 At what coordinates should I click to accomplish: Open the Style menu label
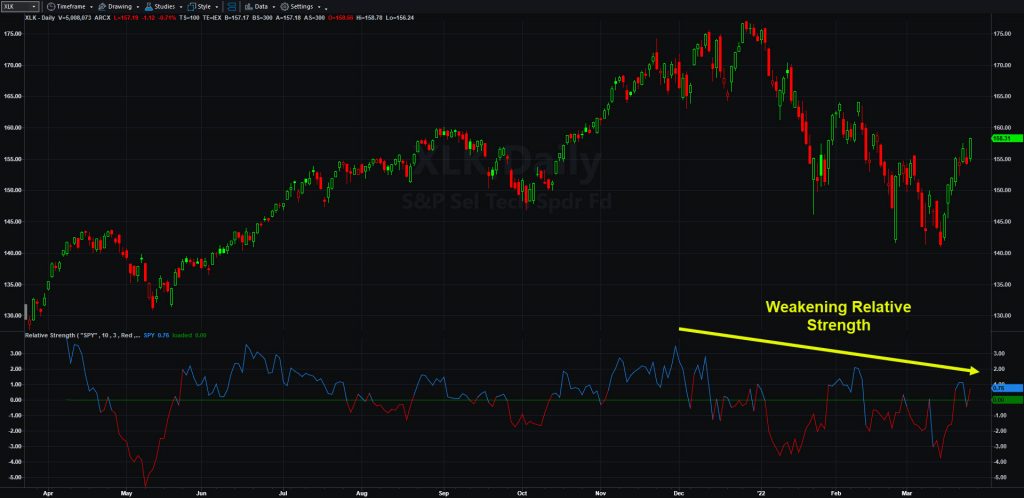(x=204, y=7)
